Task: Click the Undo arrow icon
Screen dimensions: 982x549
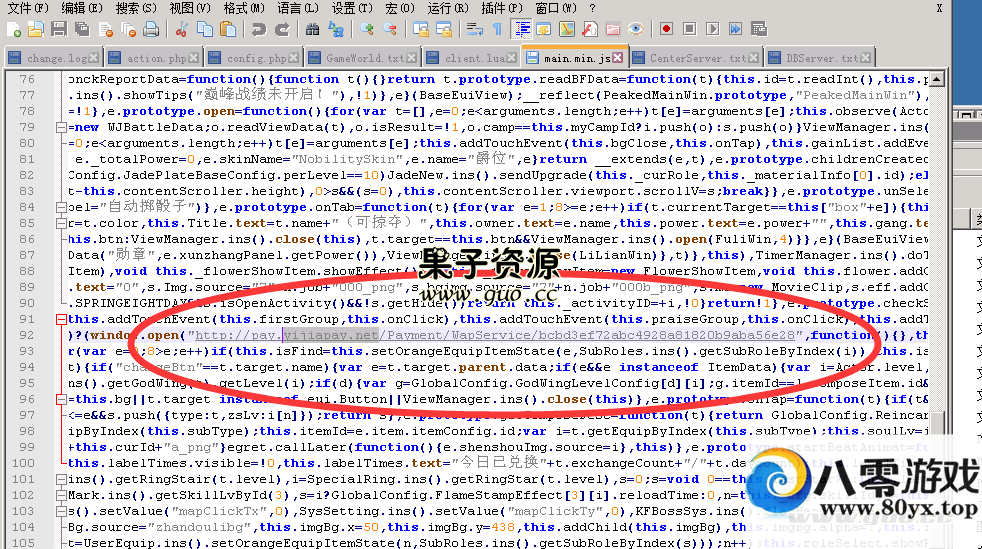Action: coord(258,29)
